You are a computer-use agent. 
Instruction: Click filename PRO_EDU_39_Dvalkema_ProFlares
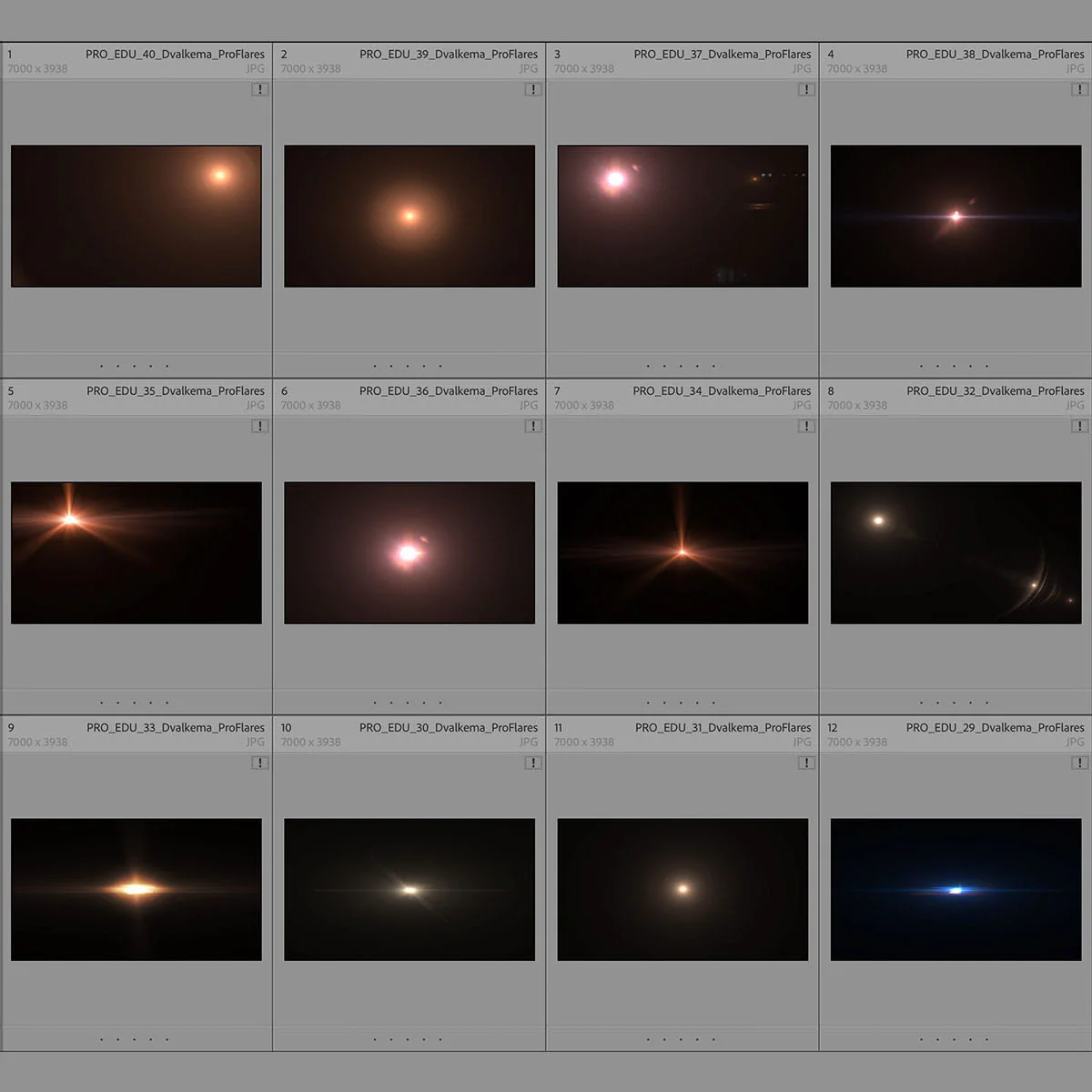449,55
